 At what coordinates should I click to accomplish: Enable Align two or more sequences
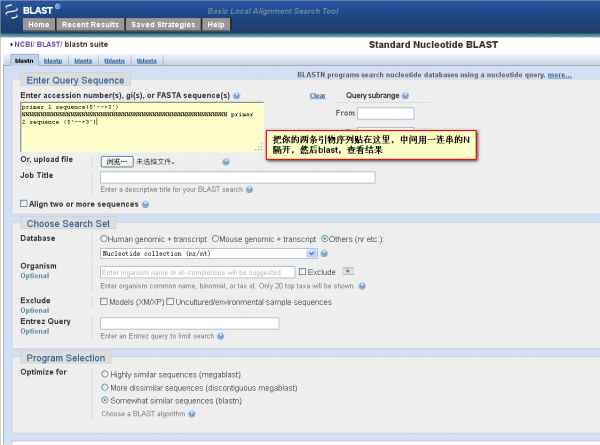[24, 204]
